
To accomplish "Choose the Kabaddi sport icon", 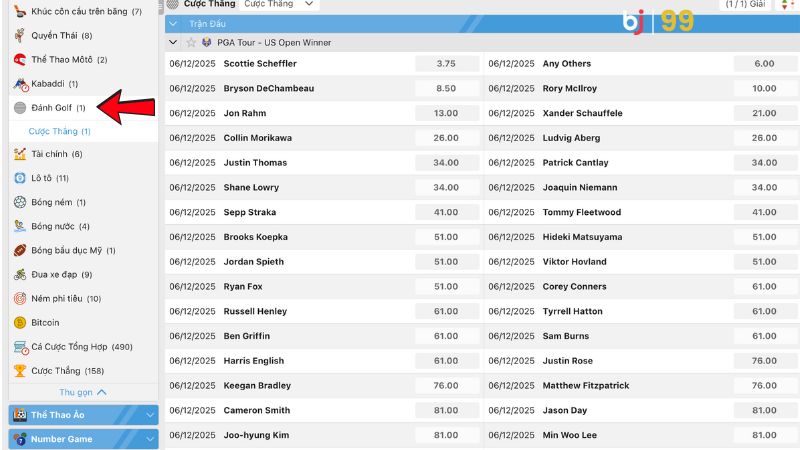I will pos(20,84).
